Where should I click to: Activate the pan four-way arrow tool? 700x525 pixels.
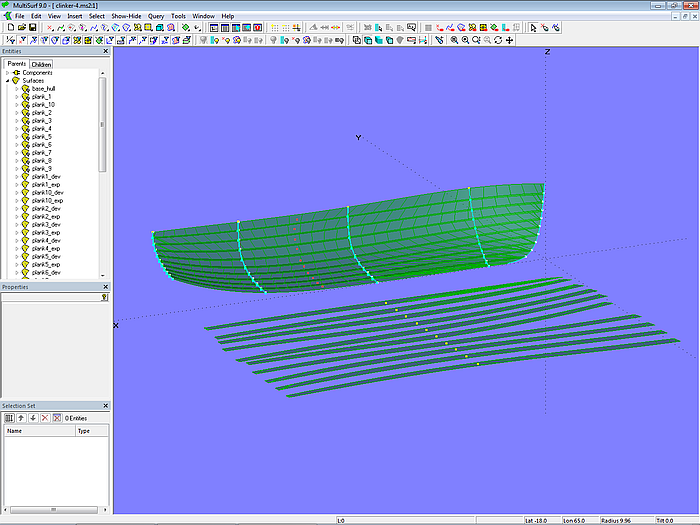(x=510, y=40)
